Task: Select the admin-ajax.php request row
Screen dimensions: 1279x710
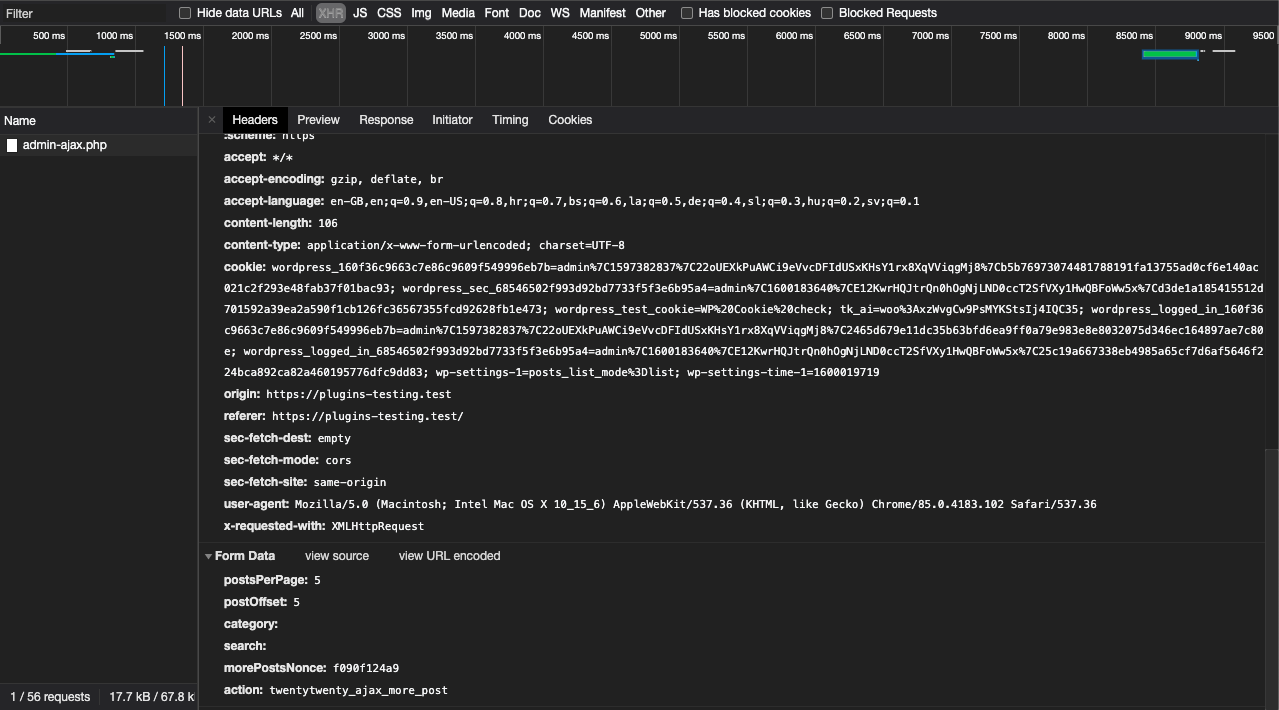Action: click(x=65, y=144)
